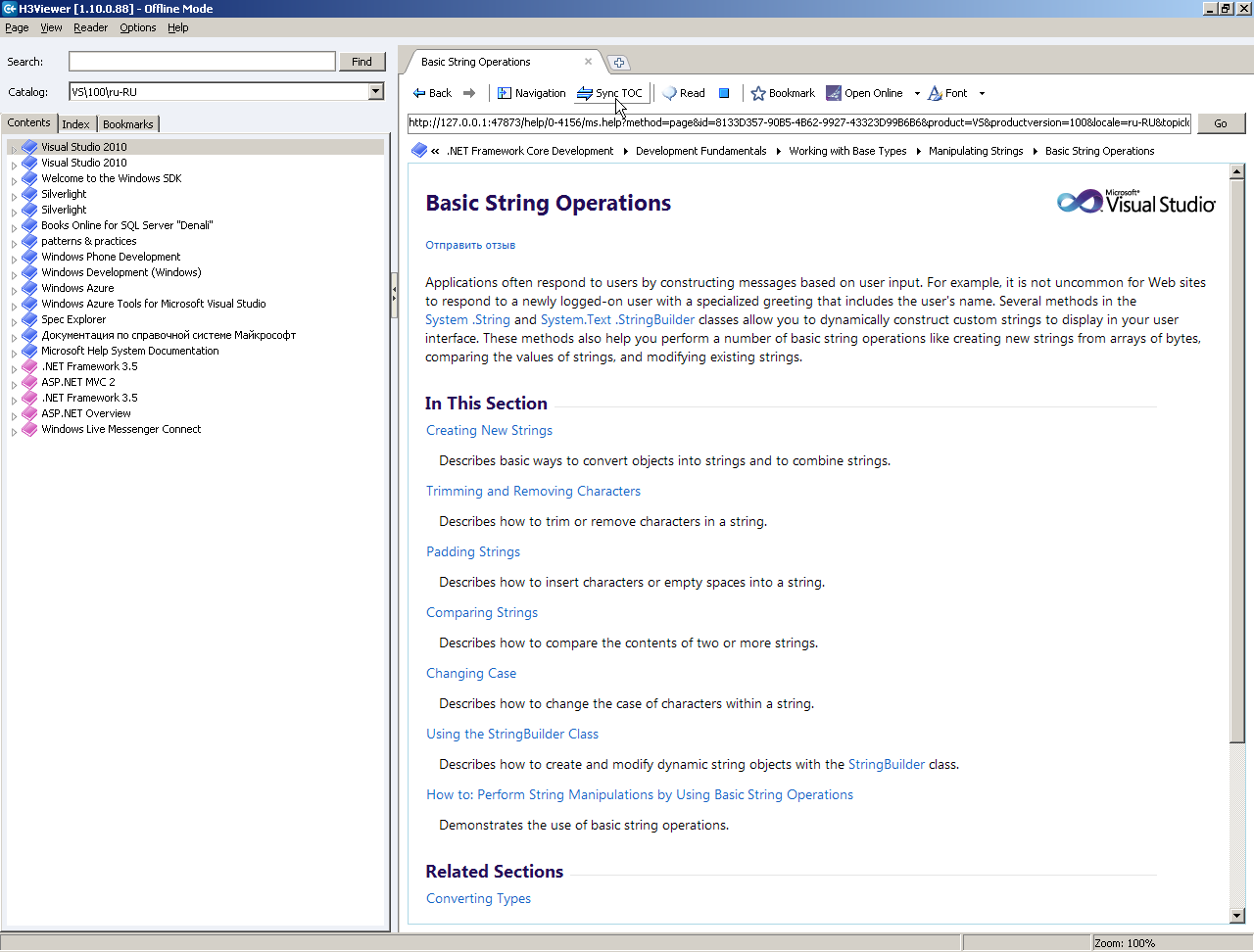Select the Contents tab
This screenshot has height=952, width=1254.
(28, 122)
